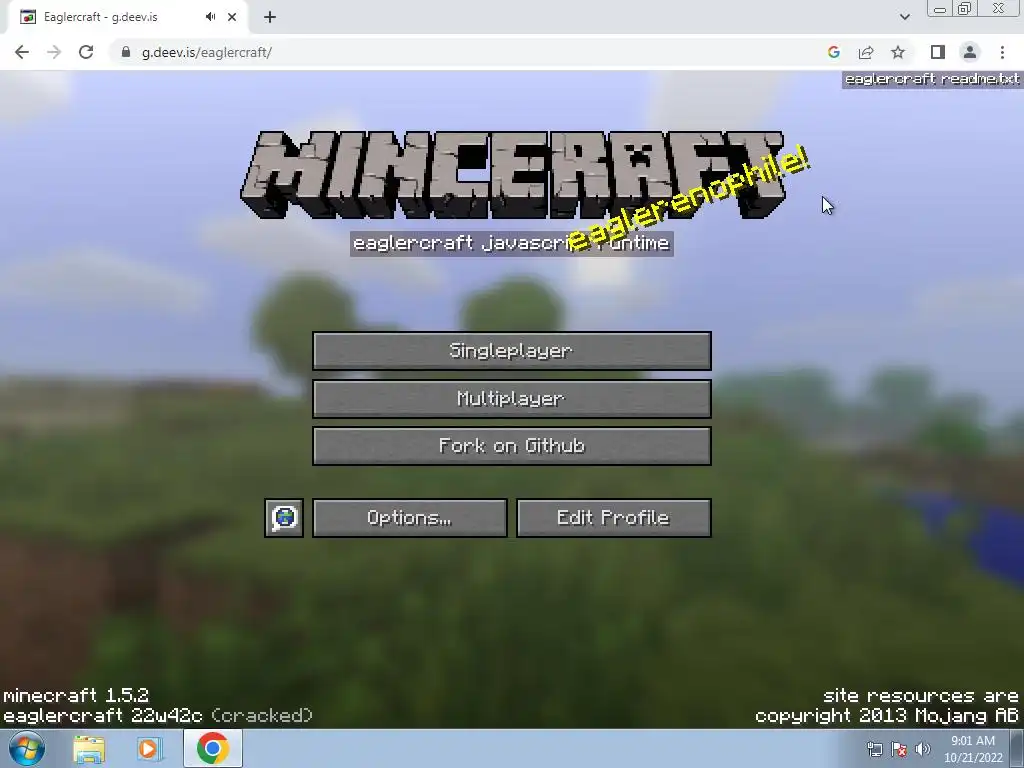
Task: Click the Chrome taskbar icon
Action: pyautogui.click(x=212, y=748)
